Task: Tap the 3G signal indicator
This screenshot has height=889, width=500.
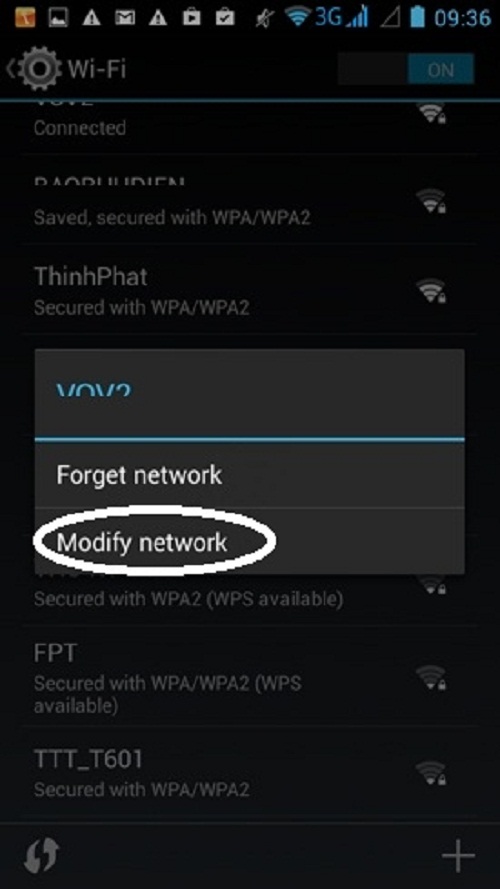Action: tap(341, 17)
